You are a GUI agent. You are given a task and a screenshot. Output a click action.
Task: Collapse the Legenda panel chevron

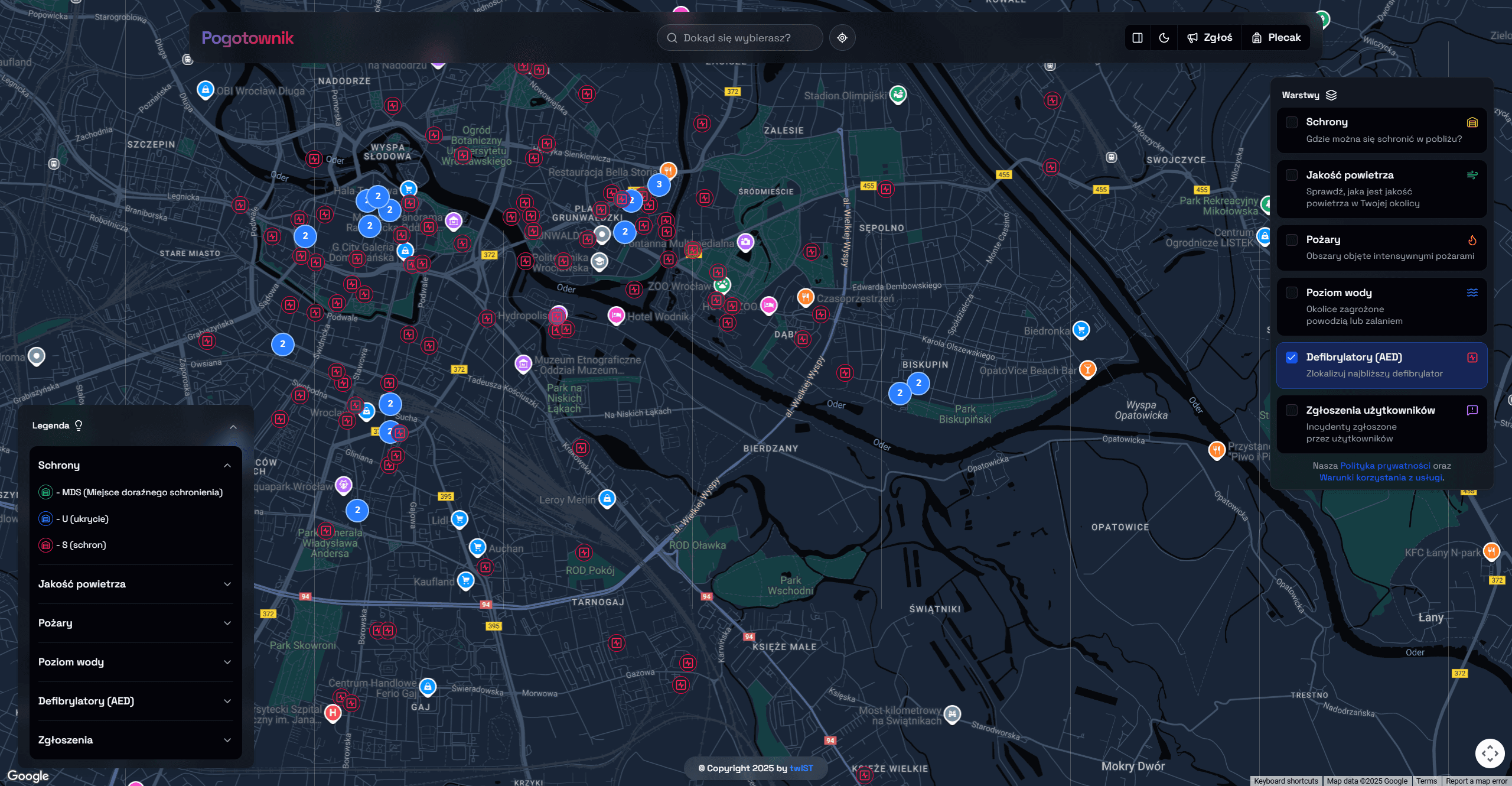coord(233,427)
